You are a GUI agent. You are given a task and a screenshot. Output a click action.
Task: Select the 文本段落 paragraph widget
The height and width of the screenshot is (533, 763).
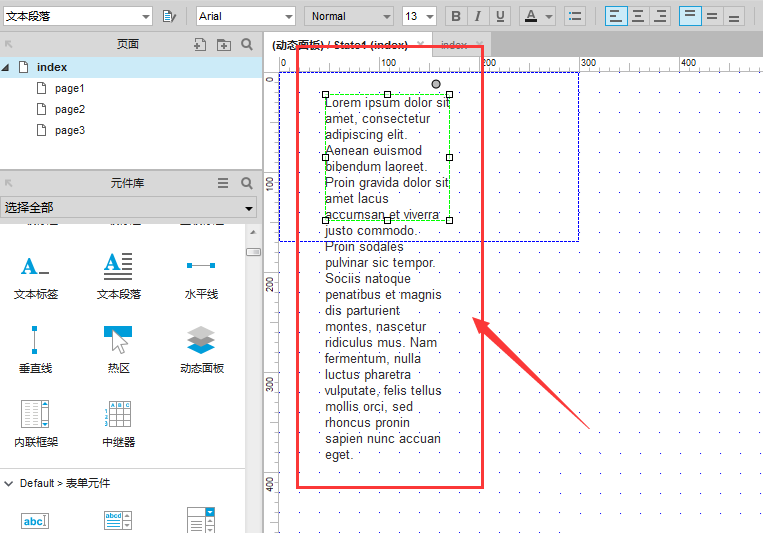(118, 275)
